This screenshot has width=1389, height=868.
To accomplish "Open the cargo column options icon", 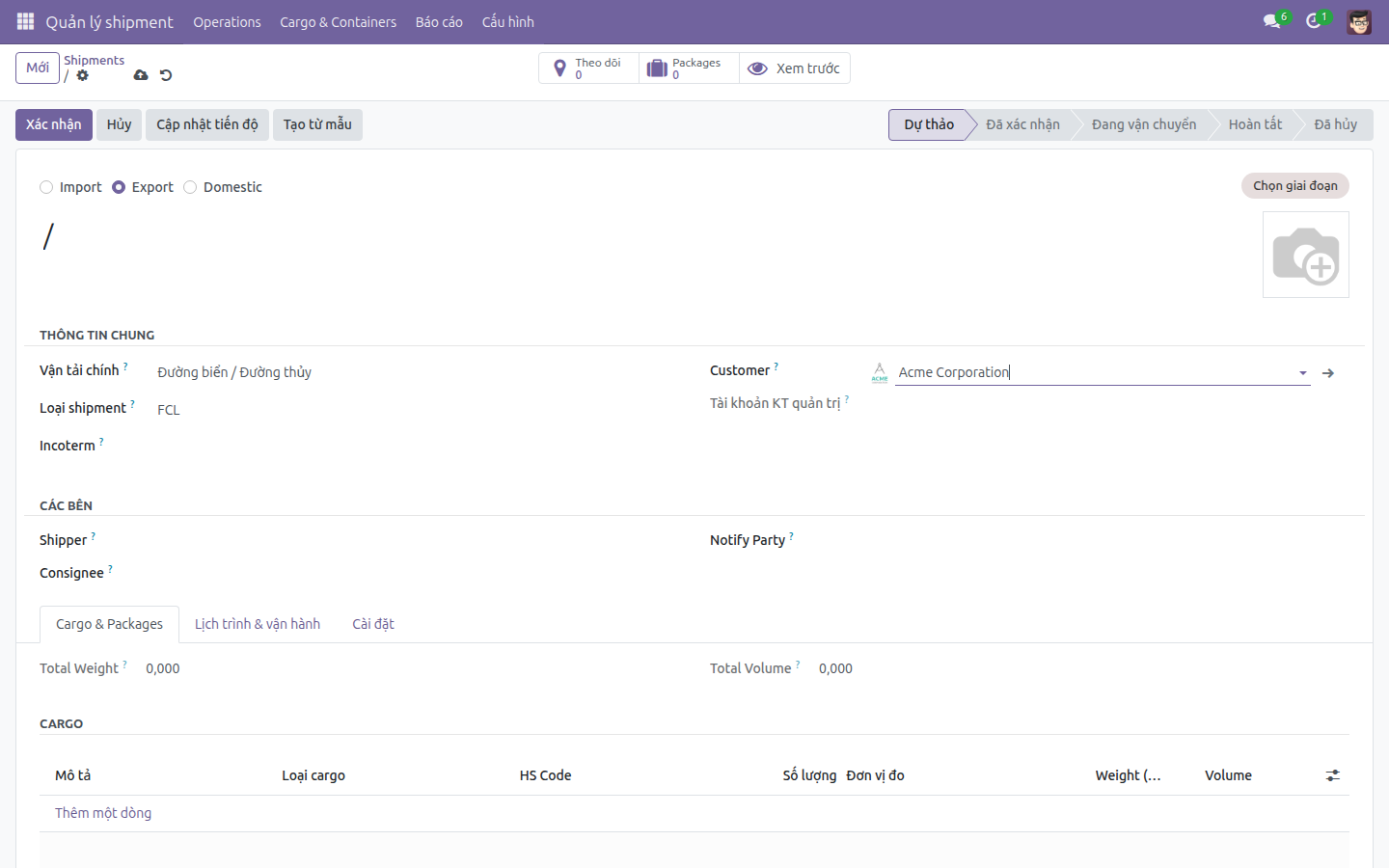I will tap(1333, 775).
